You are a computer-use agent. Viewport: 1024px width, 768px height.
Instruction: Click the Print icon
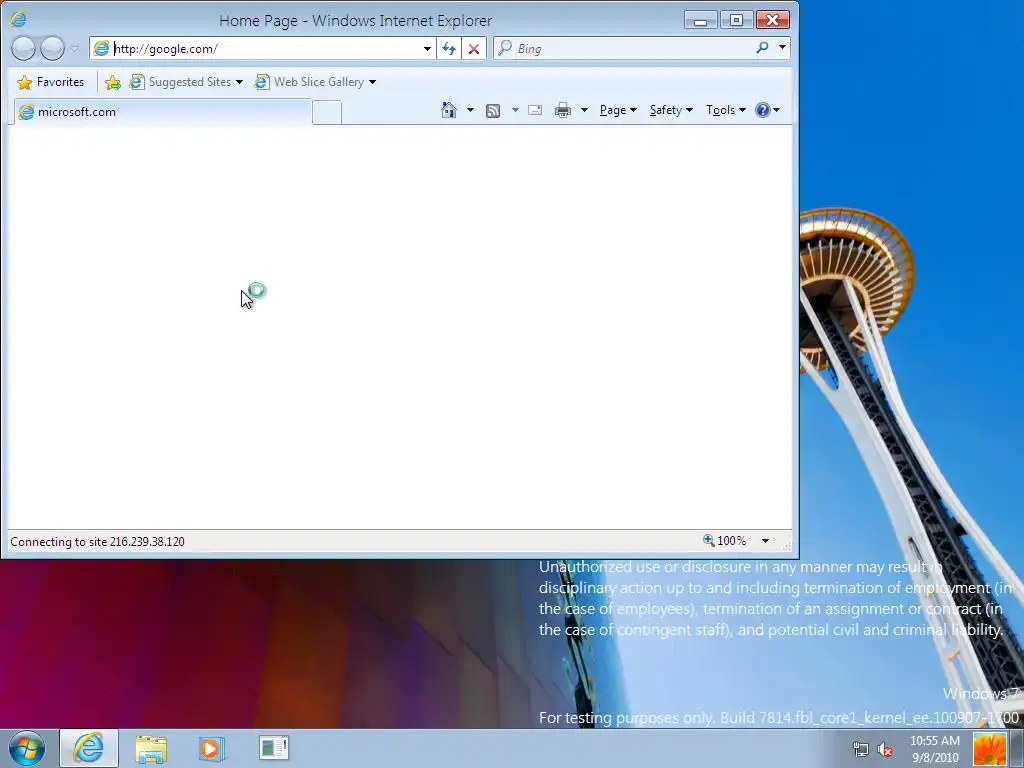pos(563,110)
